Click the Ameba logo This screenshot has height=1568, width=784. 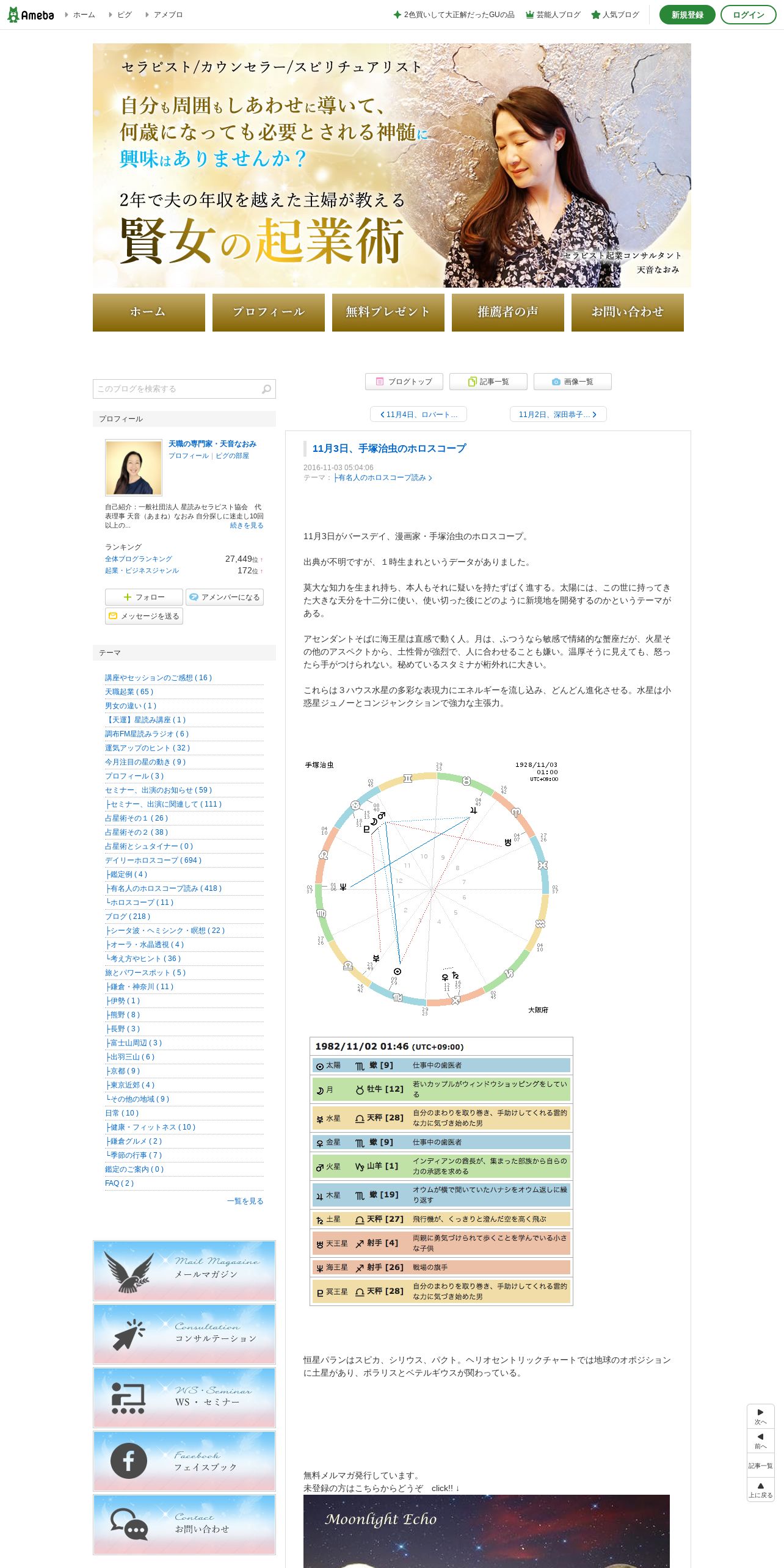click(31, 15)
